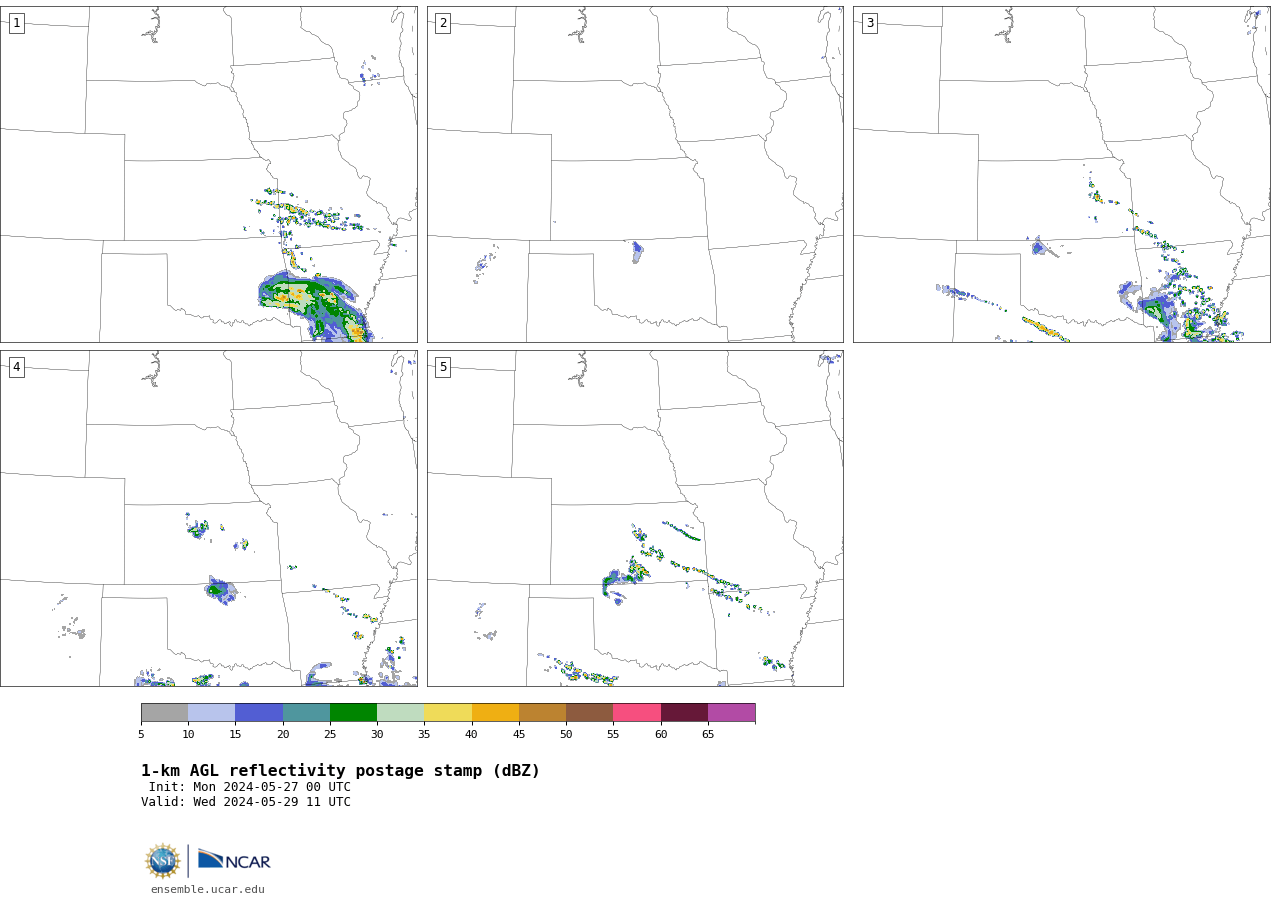The width and height of the screenshot is (1280, 901).
Task: Click the colorbar tick label 60
Action: [661, 735]
